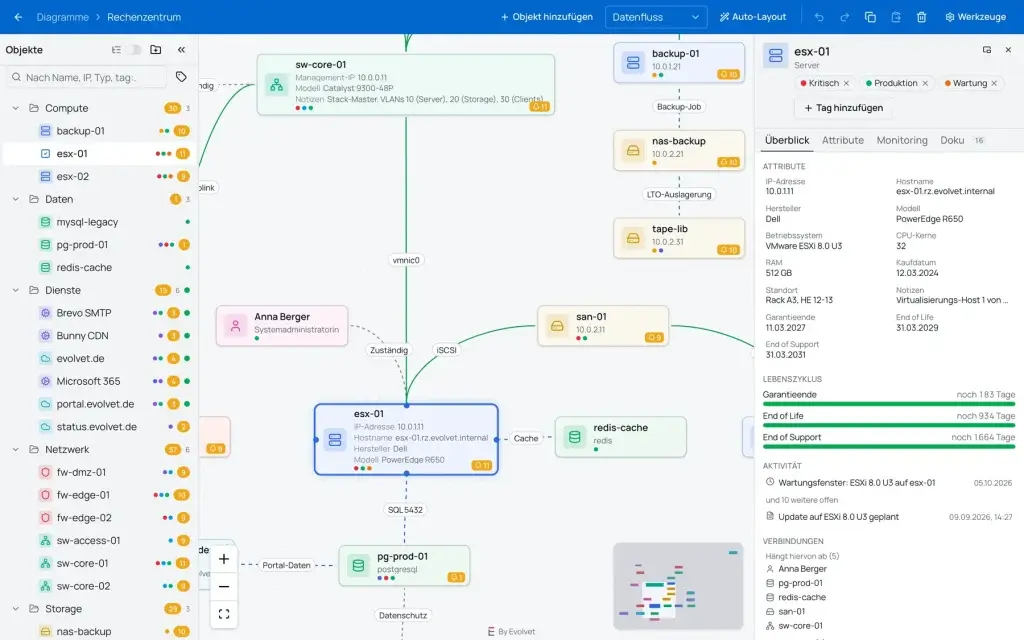Screen dimensions: 1024x640
Task: Switch to the Attribute tab
Action: point(842,140)
